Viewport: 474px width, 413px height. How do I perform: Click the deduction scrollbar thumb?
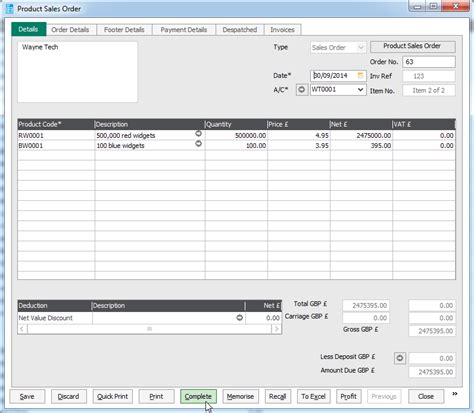[150, 329]
